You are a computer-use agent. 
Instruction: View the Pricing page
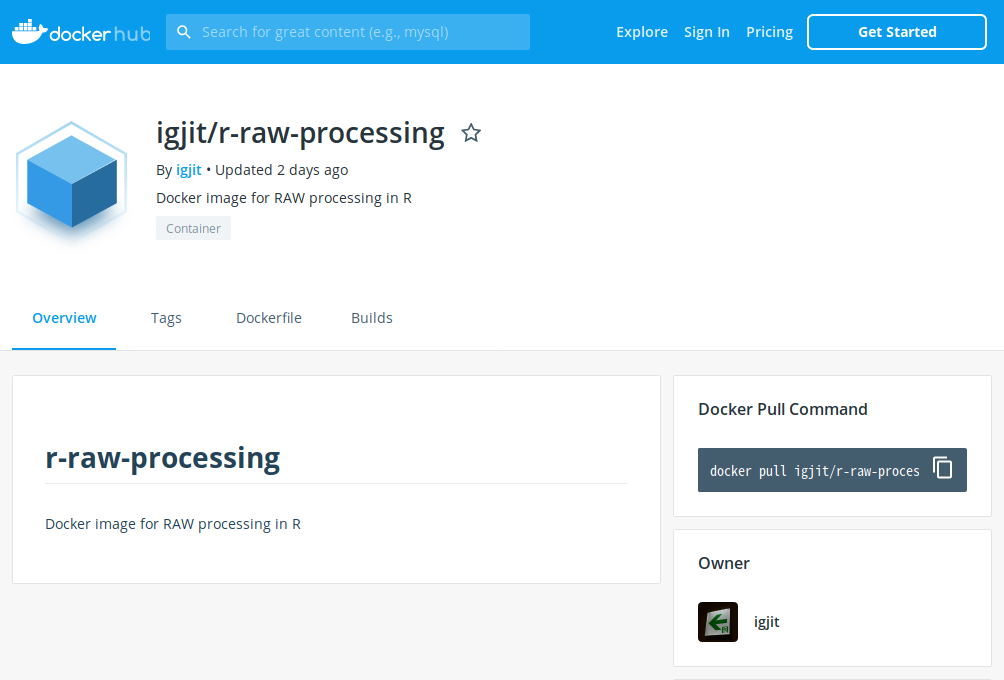[769, 32]
